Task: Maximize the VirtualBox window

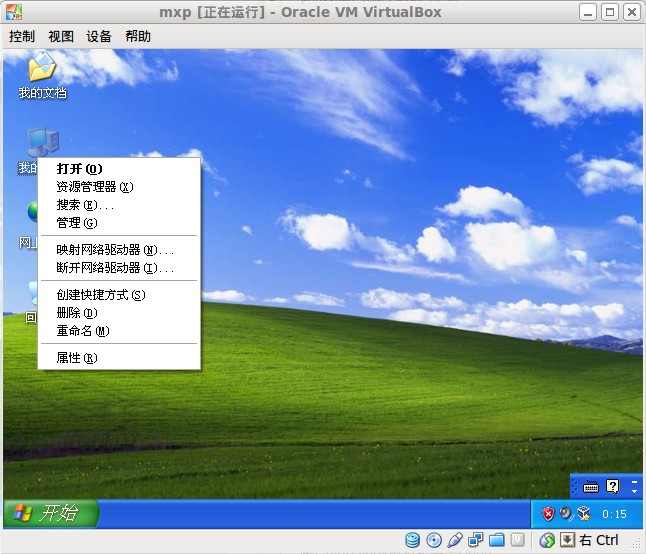Action: 610,12
